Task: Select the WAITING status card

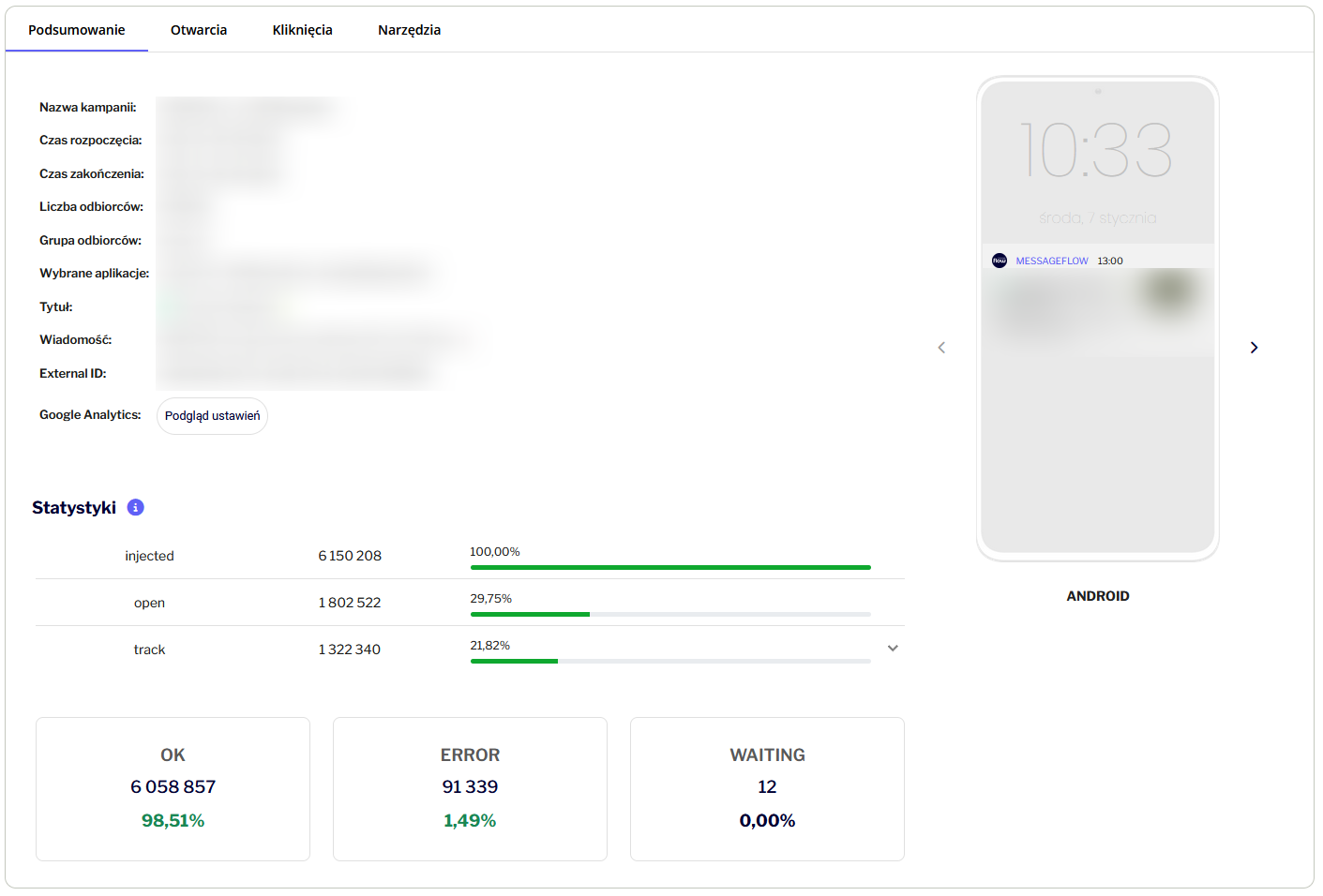Action: point(767,788)
